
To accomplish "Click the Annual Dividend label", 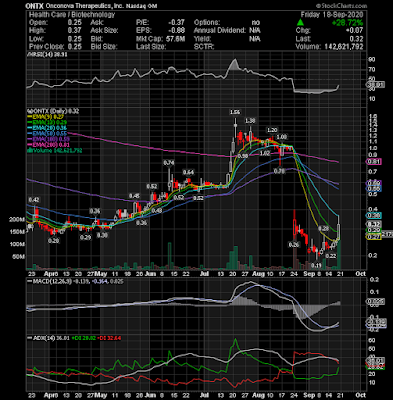I will (x=220, y=31).
